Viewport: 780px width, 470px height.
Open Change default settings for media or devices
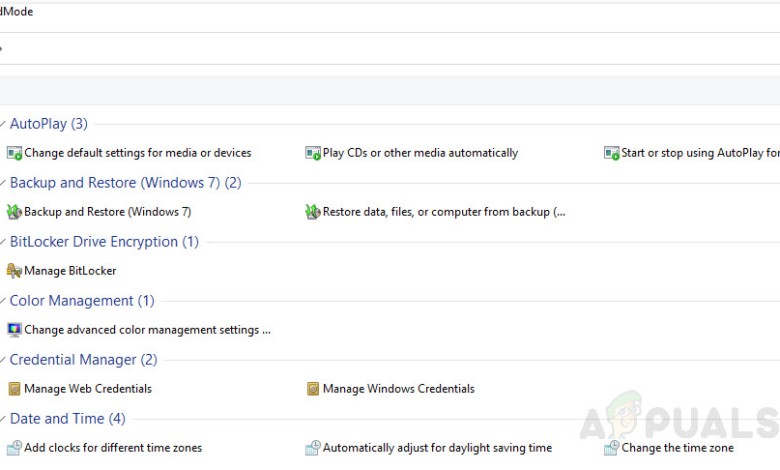click(138, 153)
